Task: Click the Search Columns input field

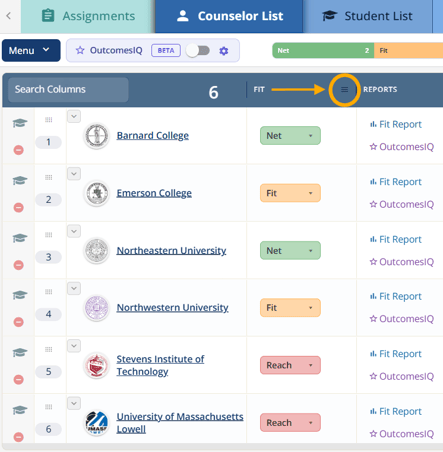Action: tap(68, 89)
